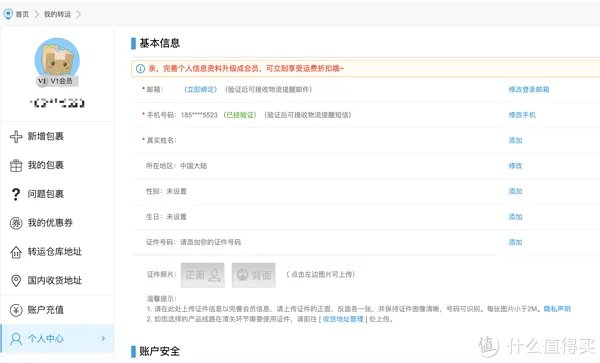
Task: Click 账户安全 section heading
Action: 160,351
